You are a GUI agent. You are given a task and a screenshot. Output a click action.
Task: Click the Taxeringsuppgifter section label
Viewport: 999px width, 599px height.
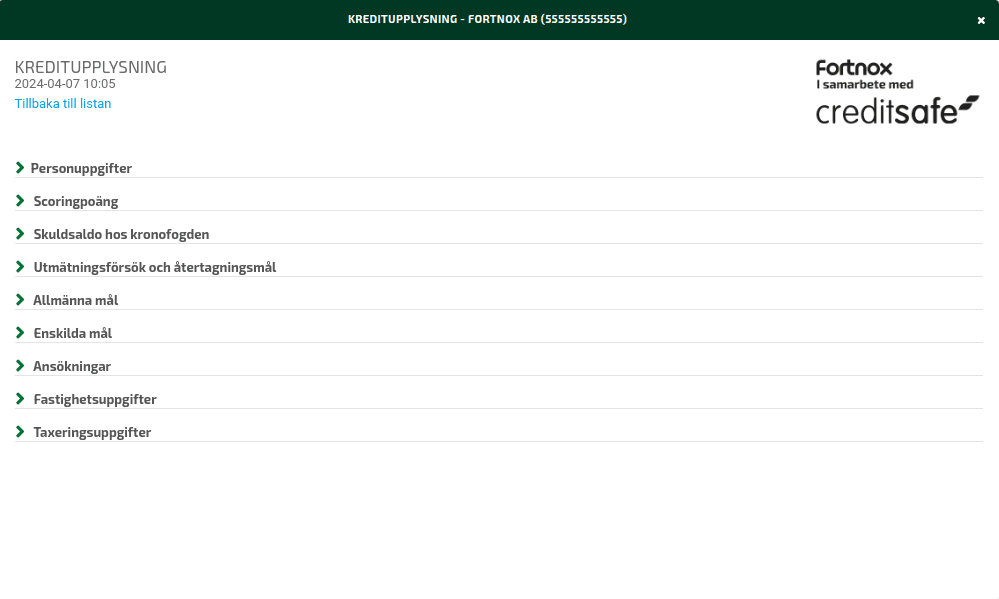tap(92, 433)
